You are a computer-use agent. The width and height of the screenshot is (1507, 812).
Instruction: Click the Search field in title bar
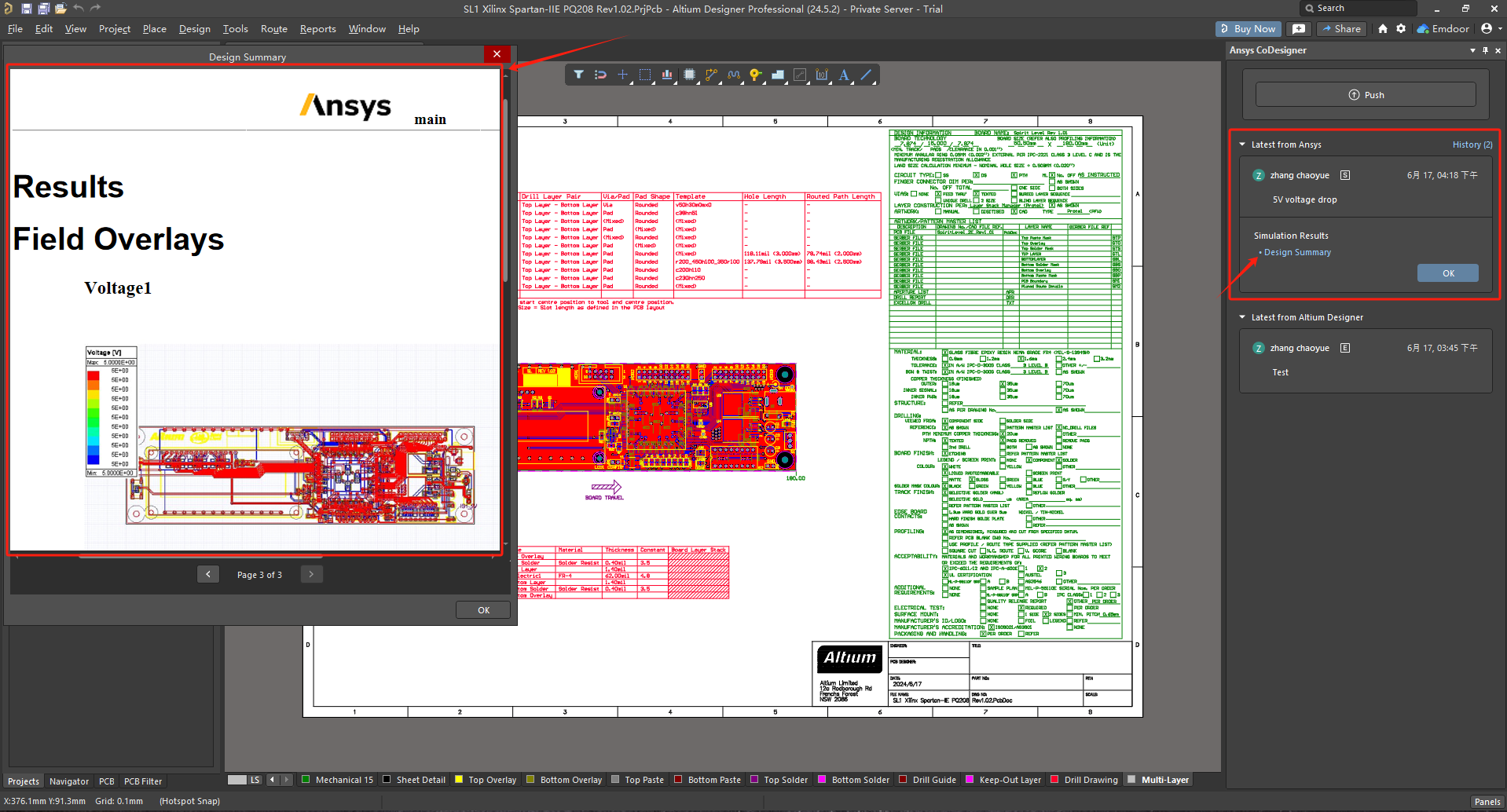pos(1359,9)
